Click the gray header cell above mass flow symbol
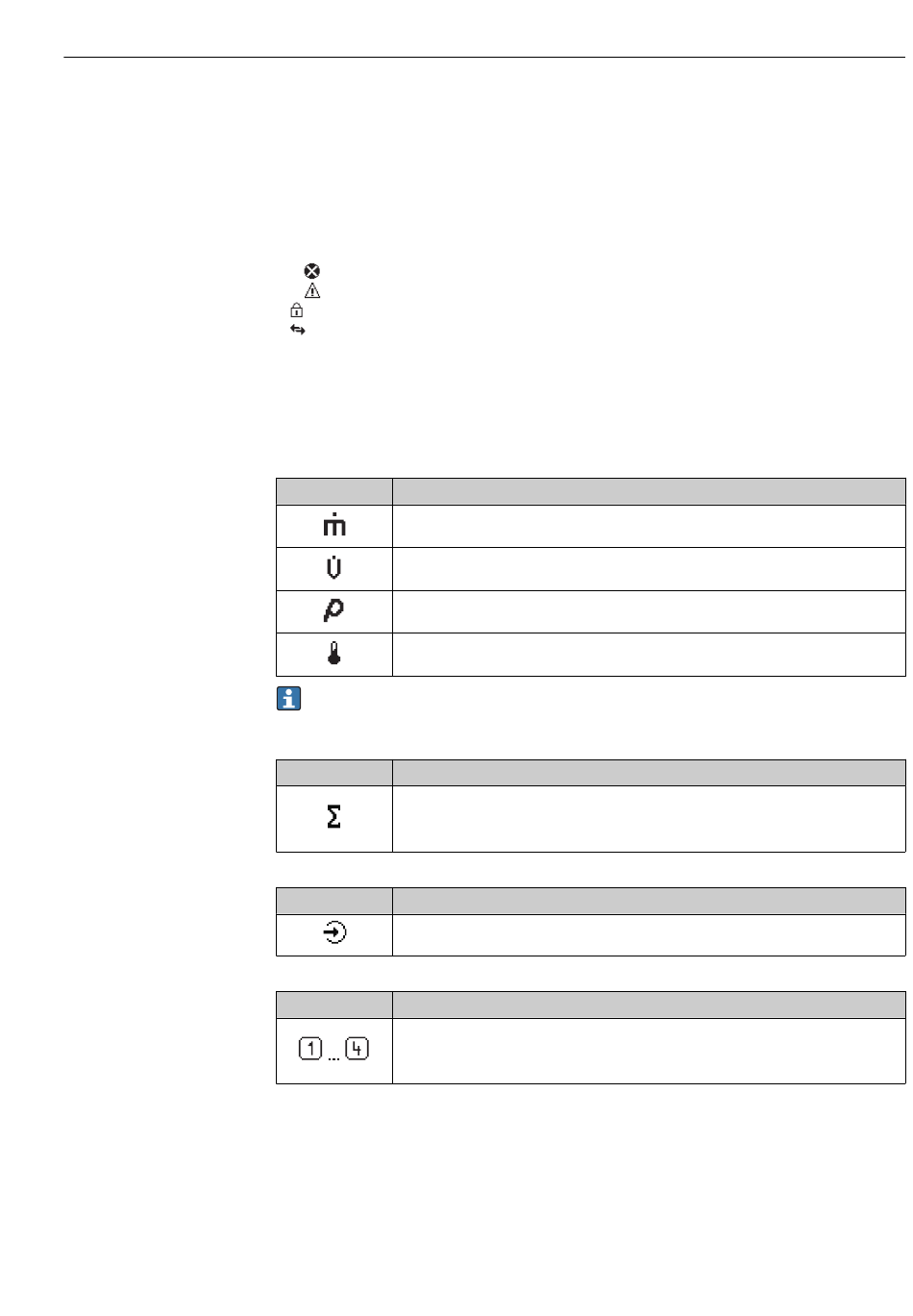Viewport: 913px width, 1316px height. tap(334, 491)
